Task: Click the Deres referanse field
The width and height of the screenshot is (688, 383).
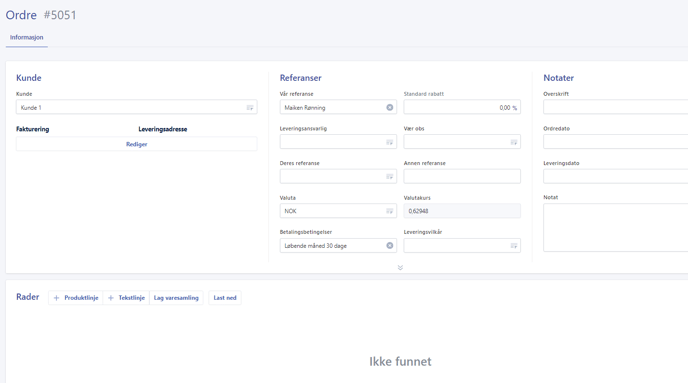Action: click(338, 176)
